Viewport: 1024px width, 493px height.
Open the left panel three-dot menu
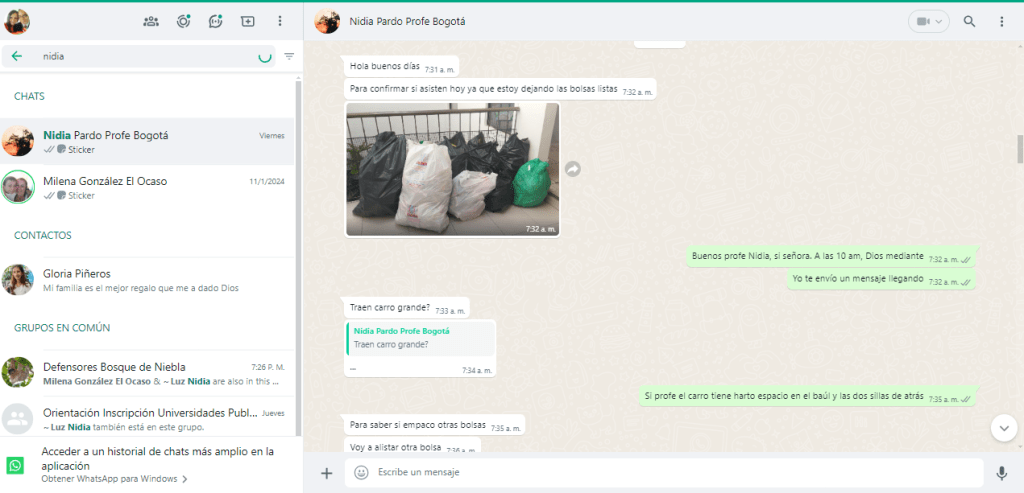(x=279, y=21)
